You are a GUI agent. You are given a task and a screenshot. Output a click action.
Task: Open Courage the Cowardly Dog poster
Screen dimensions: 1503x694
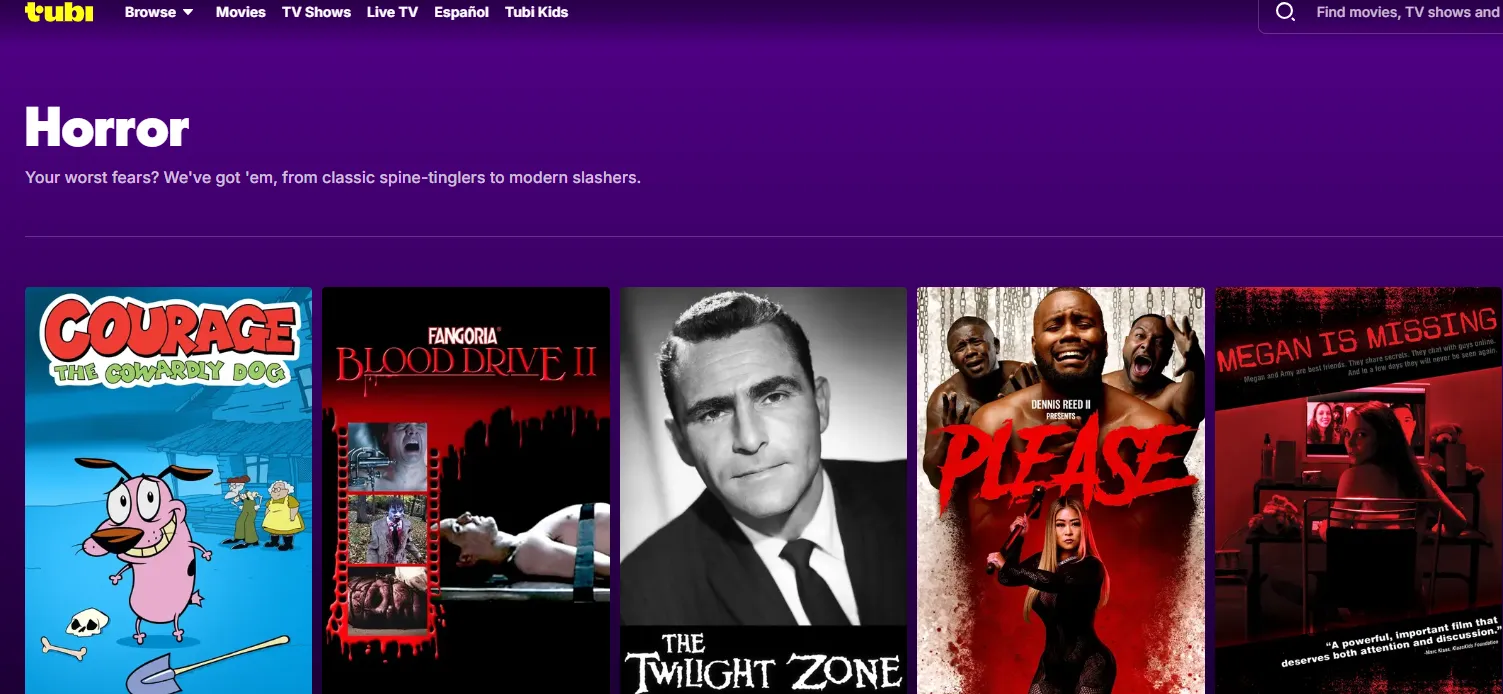click(x=168, y=490)
